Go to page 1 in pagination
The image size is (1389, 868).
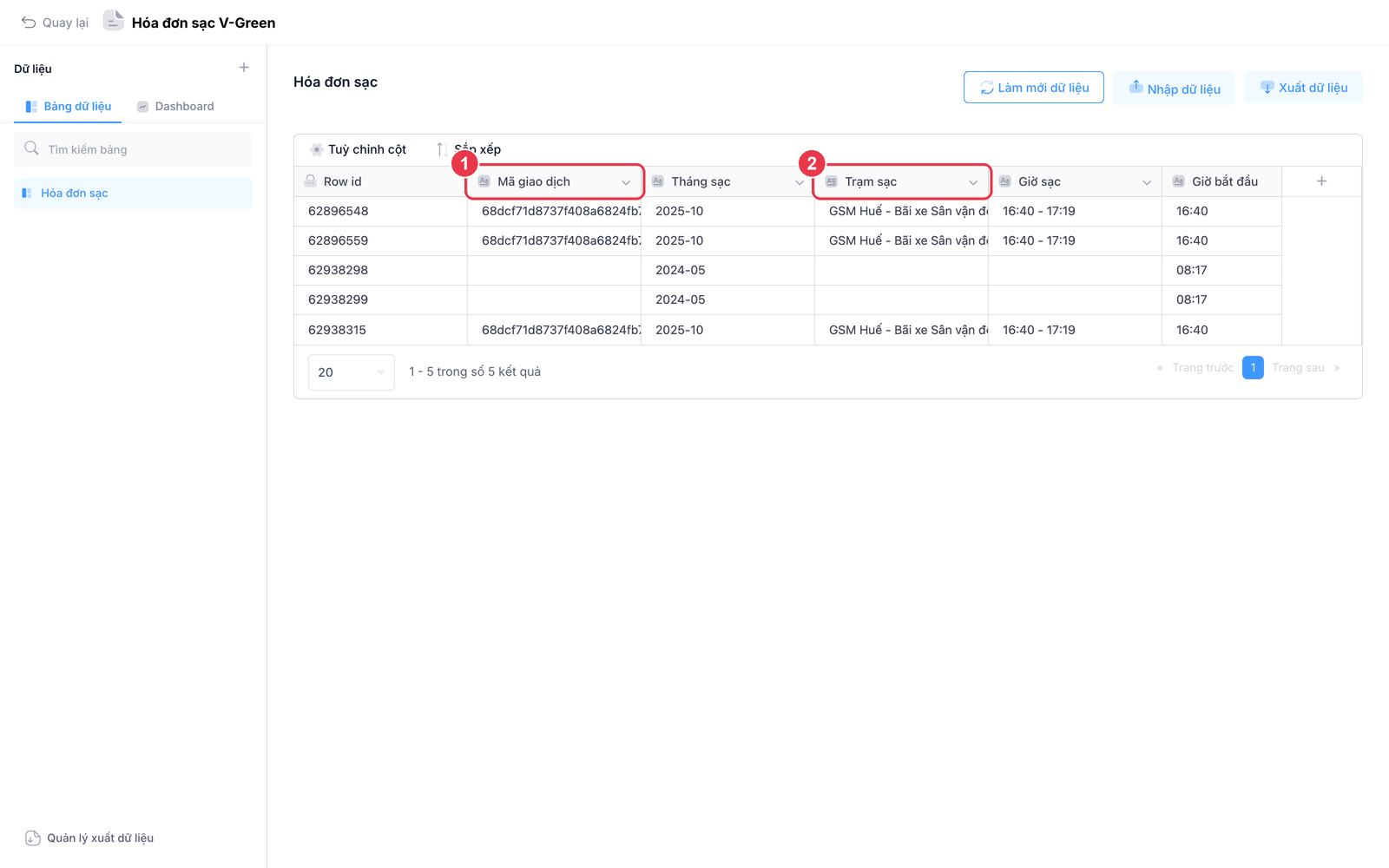[1253, 368]
